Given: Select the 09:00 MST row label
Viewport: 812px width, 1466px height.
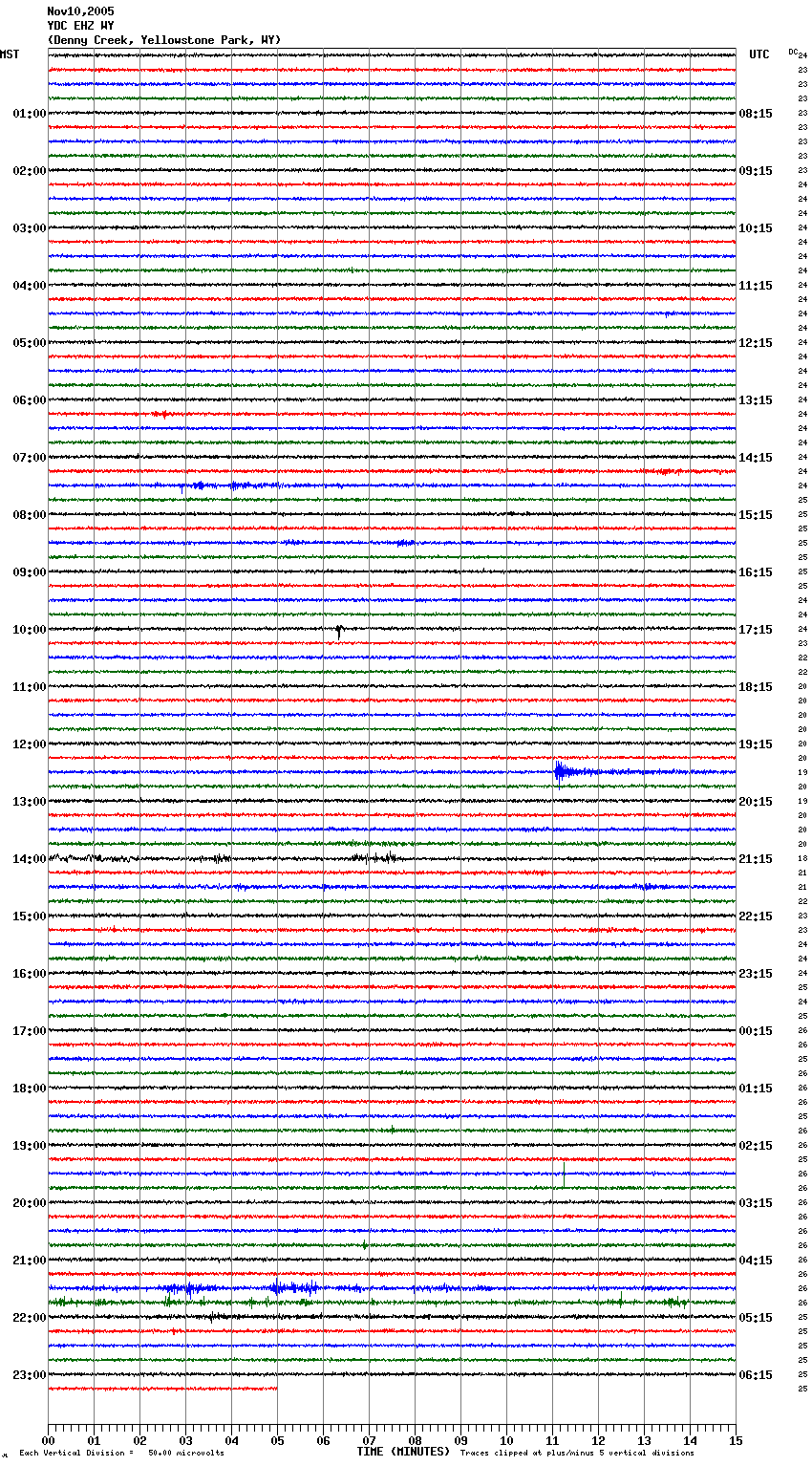Looking at the screenshot, I should tap(29, 572).
